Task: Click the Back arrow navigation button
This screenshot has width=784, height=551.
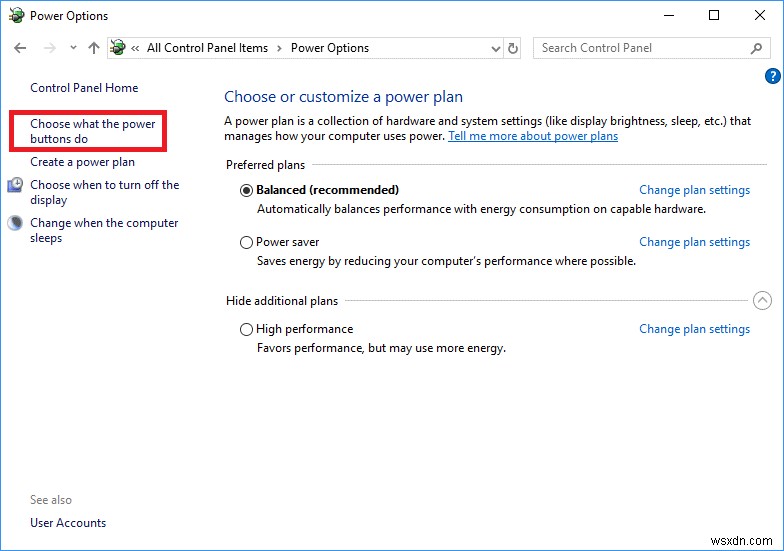Action: 20,48
